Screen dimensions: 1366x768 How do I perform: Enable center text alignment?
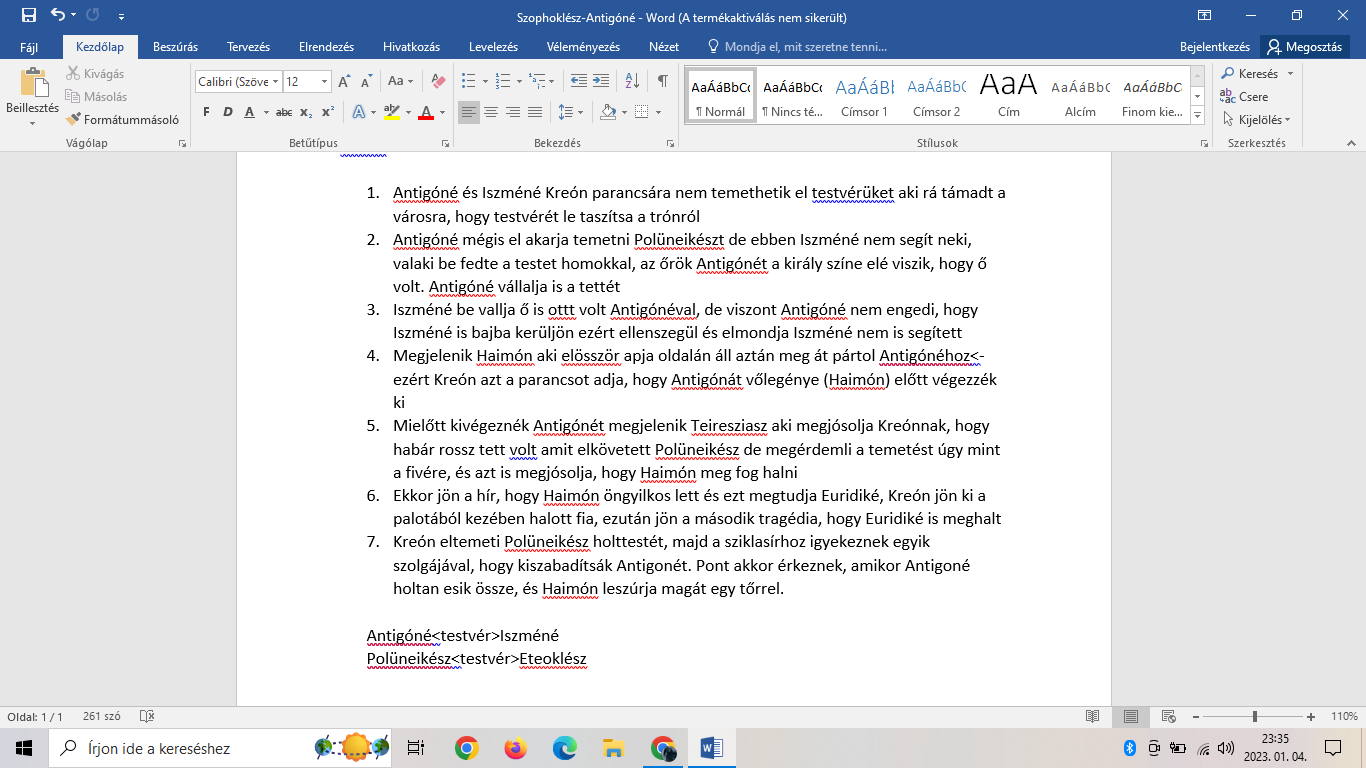coord(491,112)
